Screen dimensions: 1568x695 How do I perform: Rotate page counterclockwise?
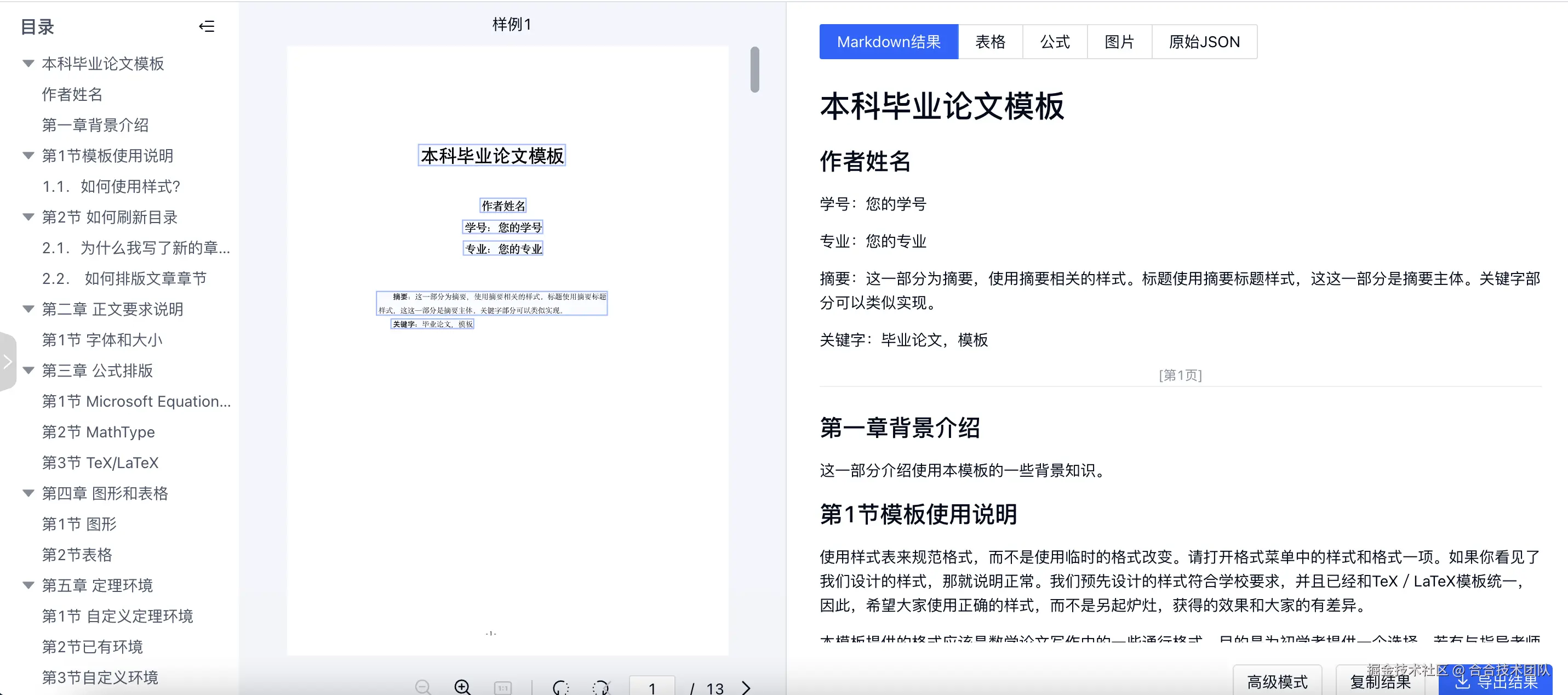(560, 687)
